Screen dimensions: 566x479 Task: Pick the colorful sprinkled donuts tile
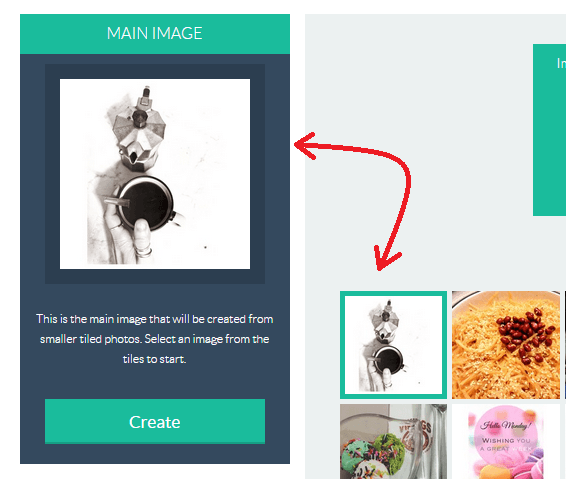(393, 441)
